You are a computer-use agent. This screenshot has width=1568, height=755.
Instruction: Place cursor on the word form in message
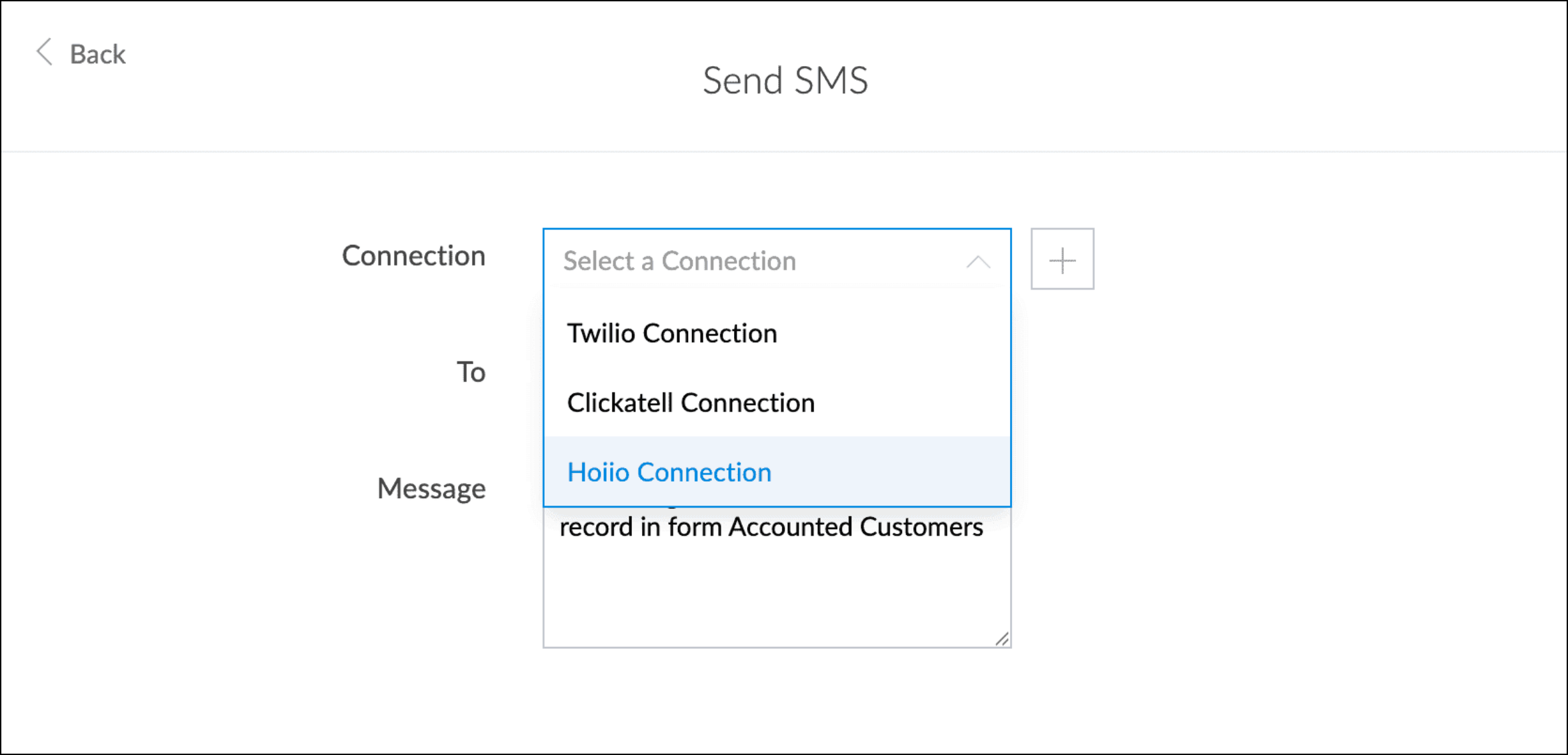(x=695, y=527)
